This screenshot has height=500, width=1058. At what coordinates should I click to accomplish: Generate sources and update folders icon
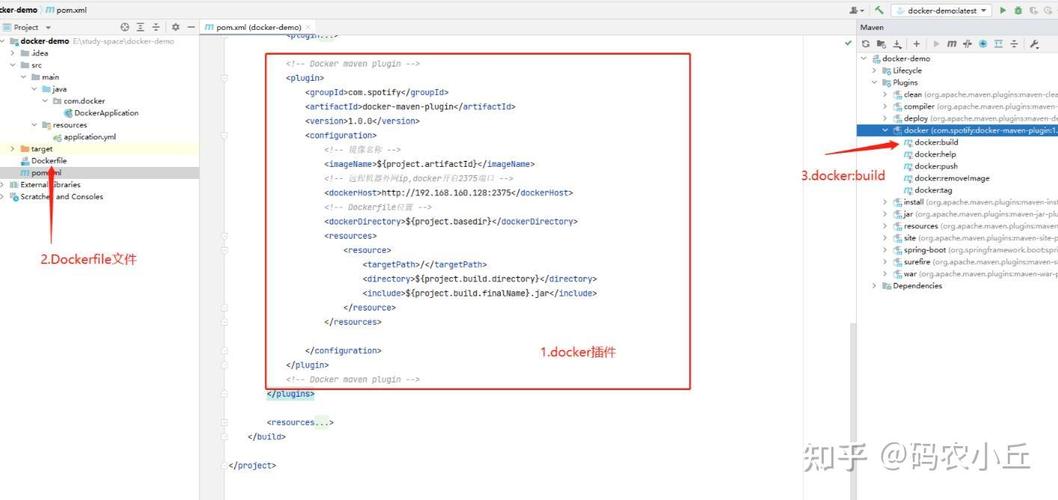pos(881,44)
